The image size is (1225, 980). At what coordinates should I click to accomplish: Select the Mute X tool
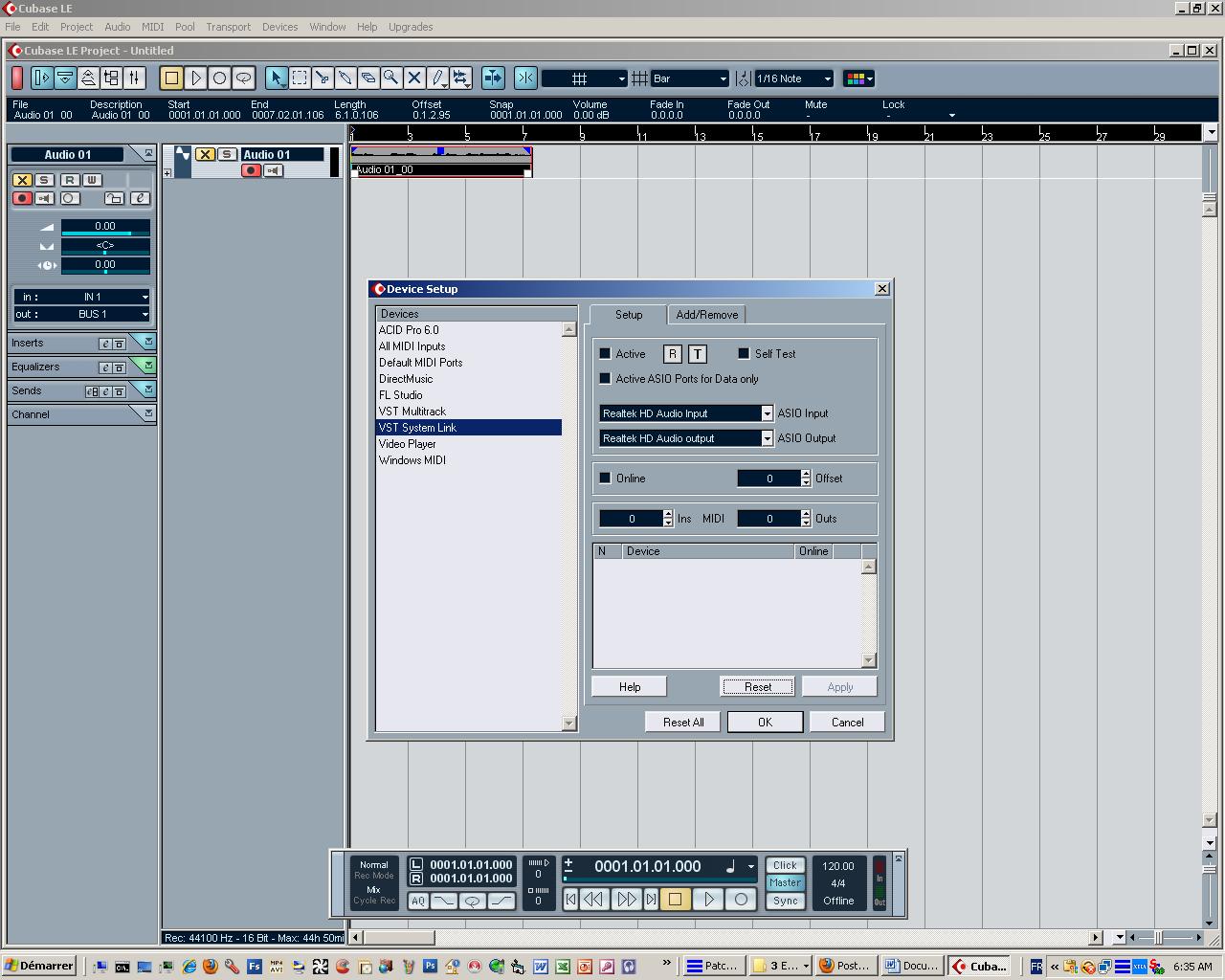pos(414,78)
